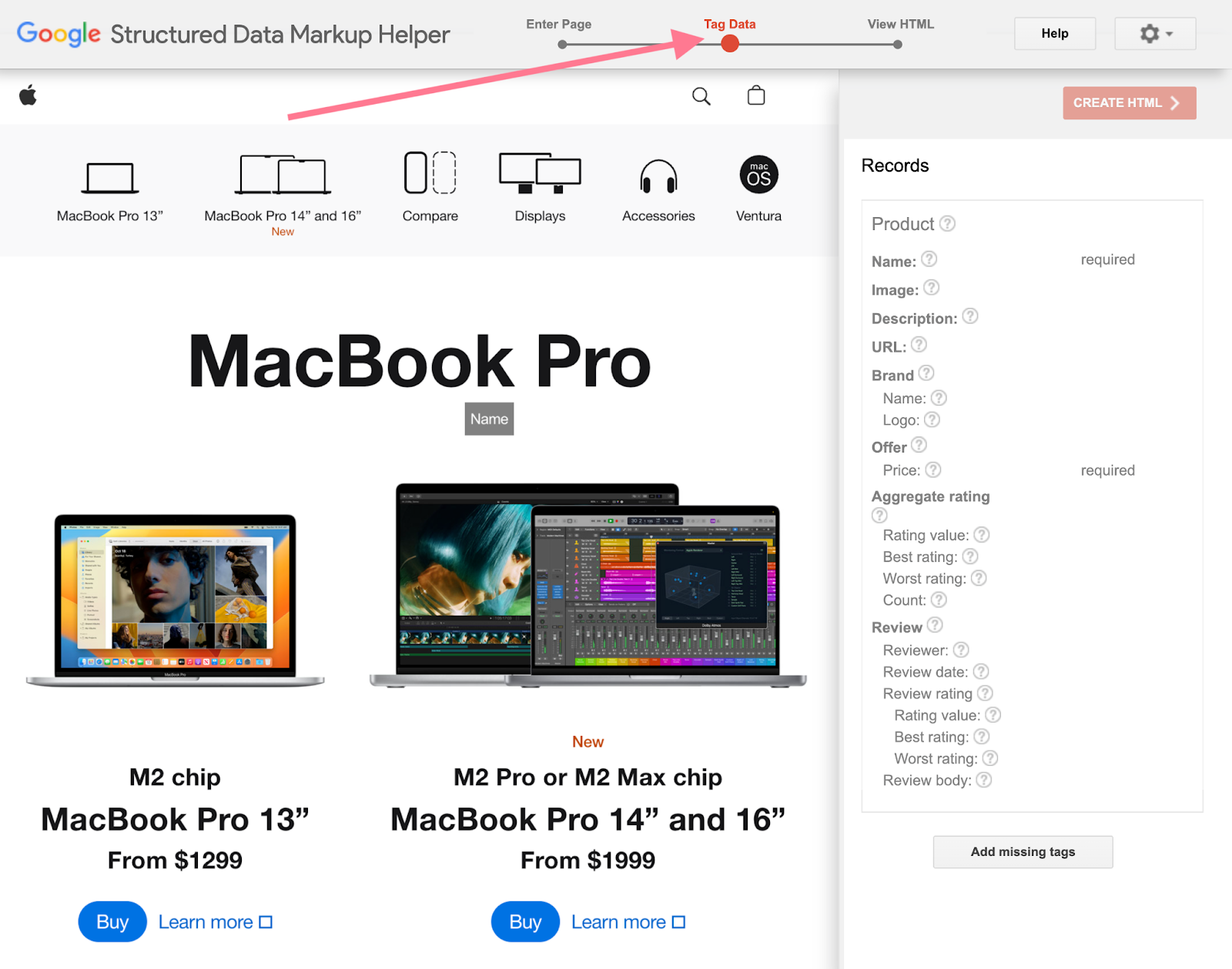
Task: Open help icon for product Name field
Action: [x=929, y=259]
